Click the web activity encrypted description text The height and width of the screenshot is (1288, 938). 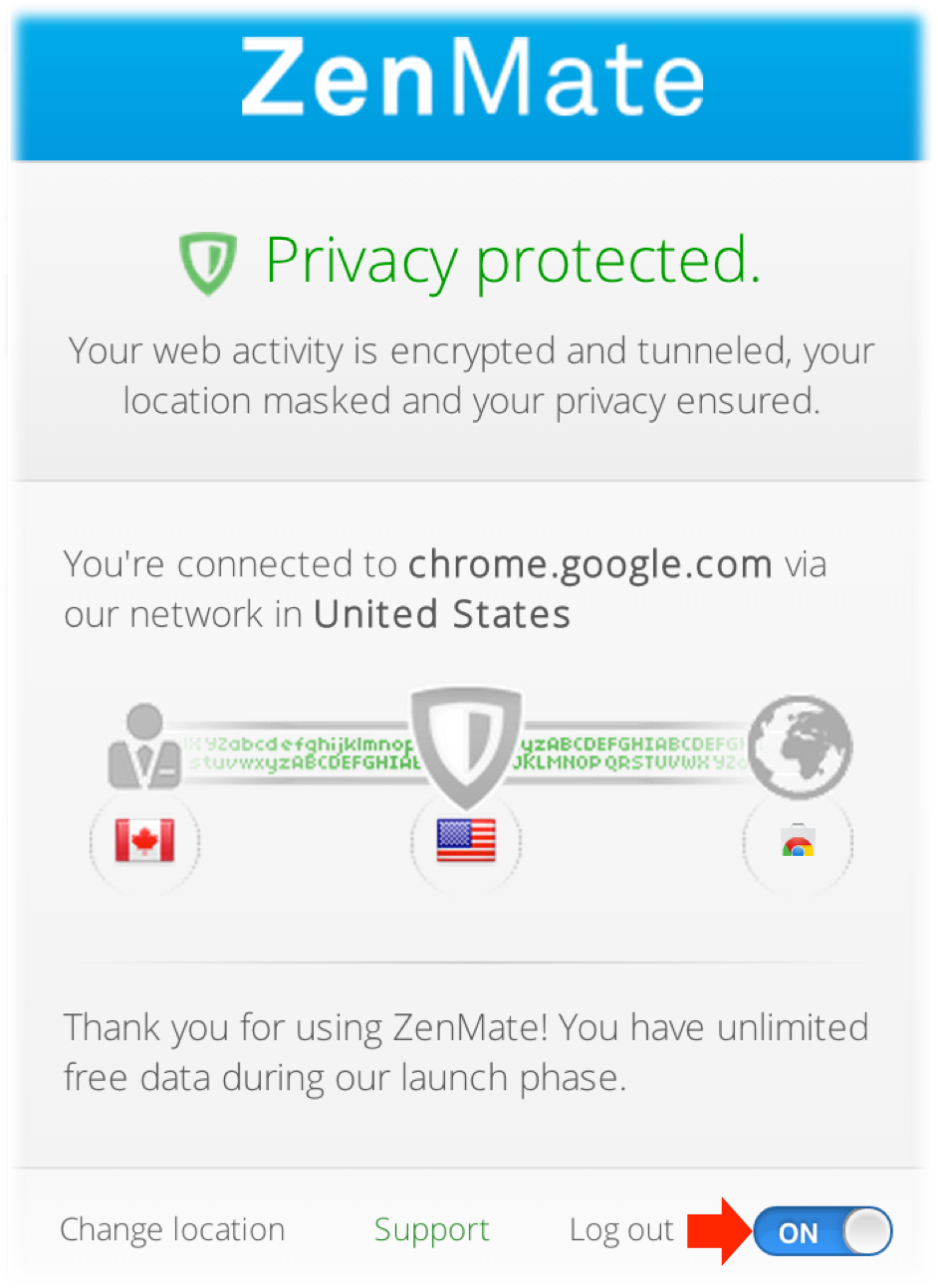tap(471, 375)
